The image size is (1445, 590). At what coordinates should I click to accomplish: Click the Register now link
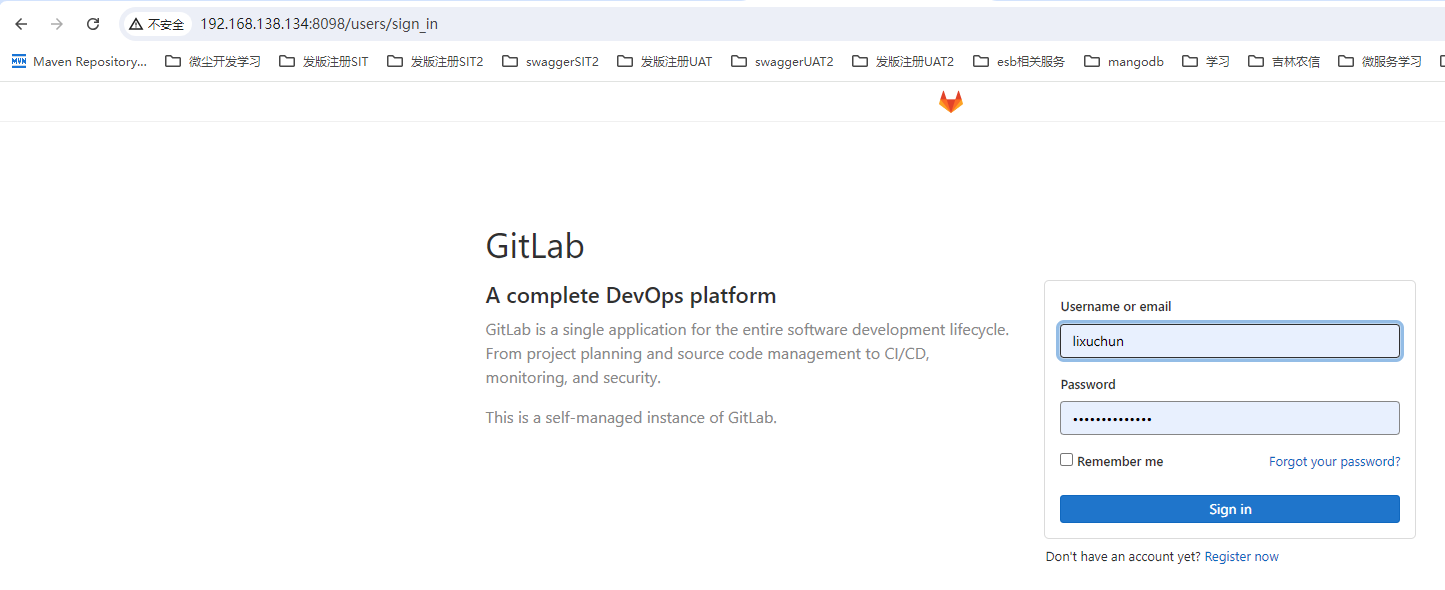click(x=1241, y=557)
